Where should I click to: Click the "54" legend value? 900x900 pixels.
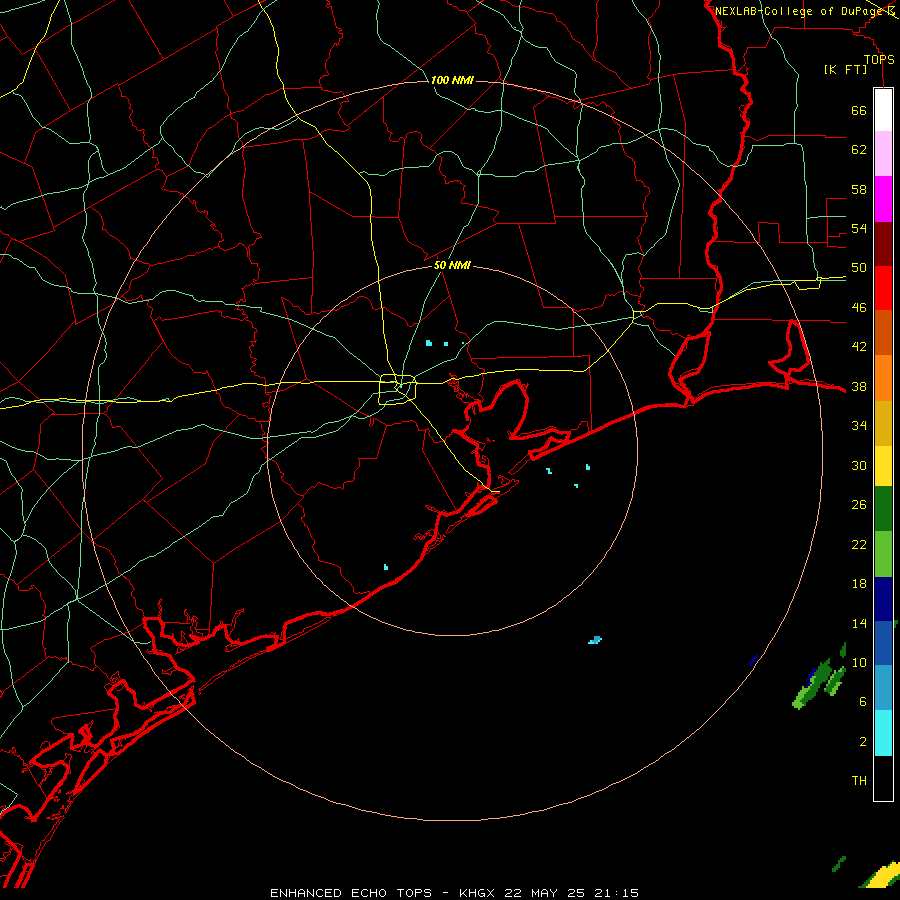pyautogui.click(x=859, y=228)
